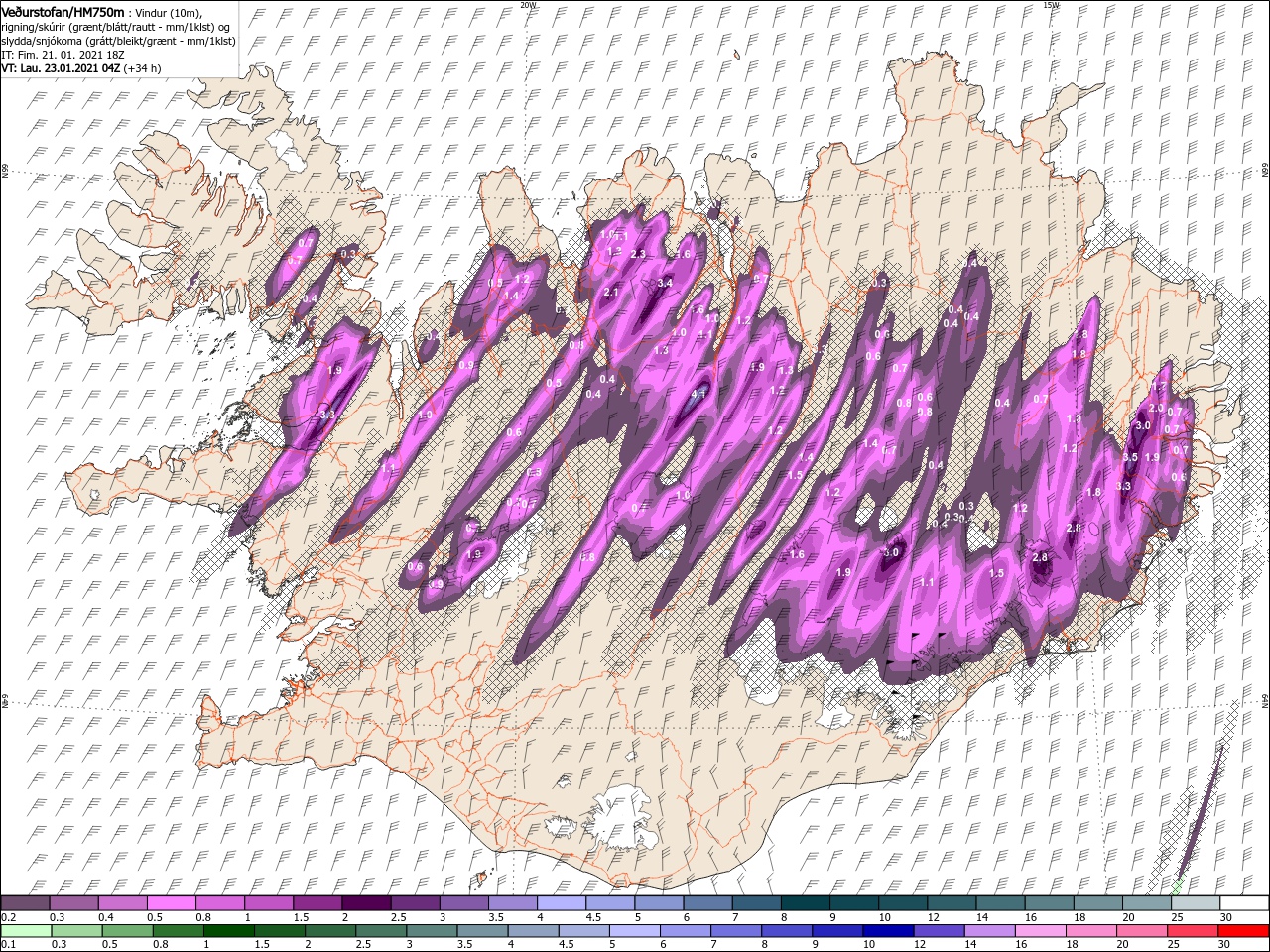Screen dimensions: 1270x952
Task: Pick the slate blue 6 snow legend swatch
Action: (706, 903)
